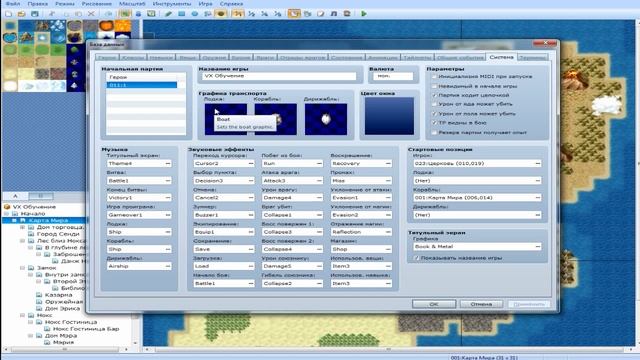Screen dimensions: 640x360
Task: Click the Цвет окна window color swatch
Action: coord(389,116)
